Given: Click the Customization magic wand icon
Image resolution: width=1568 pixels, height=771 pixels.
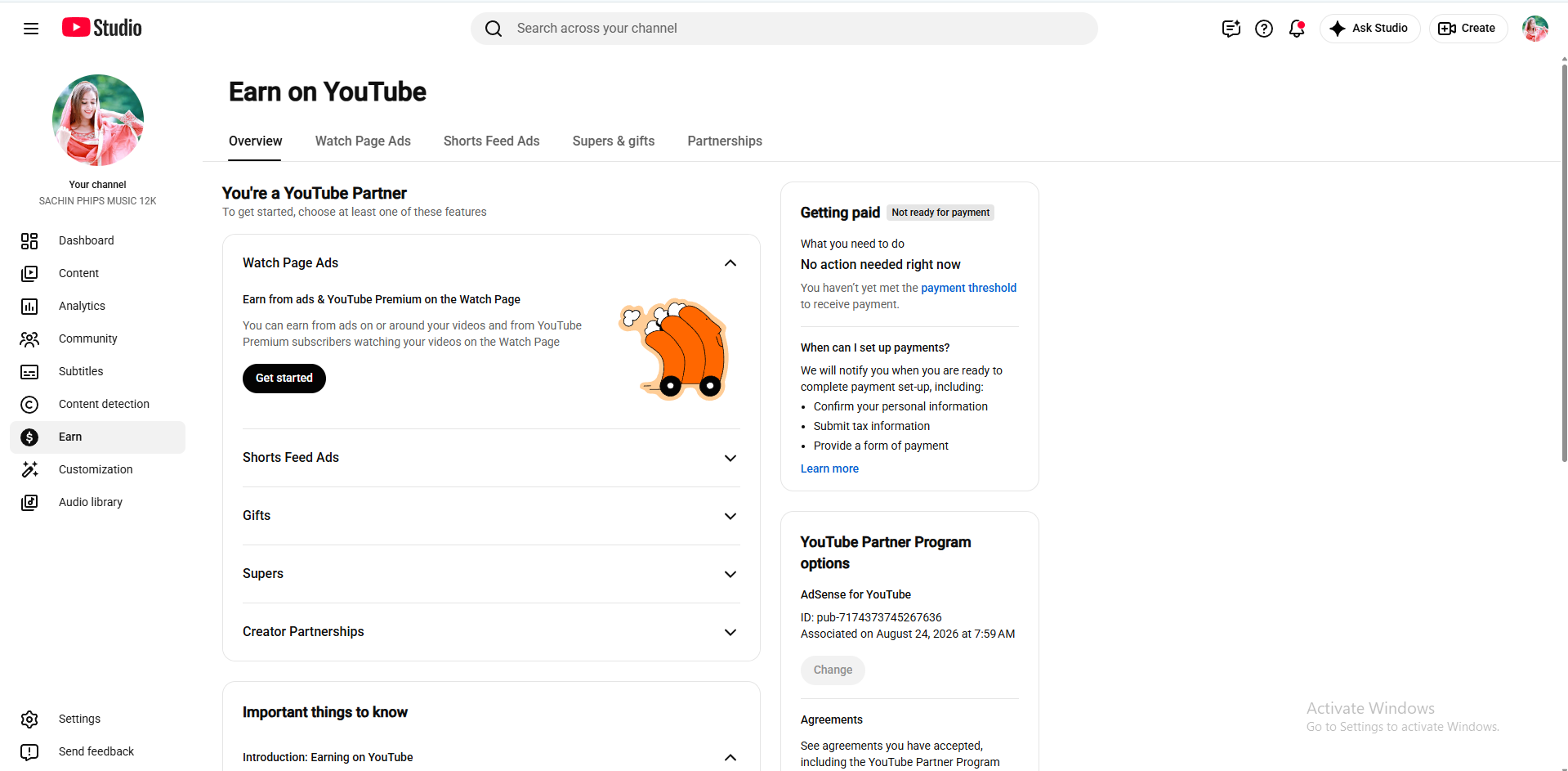Looking at the screenshot, I should click(29, 469).
